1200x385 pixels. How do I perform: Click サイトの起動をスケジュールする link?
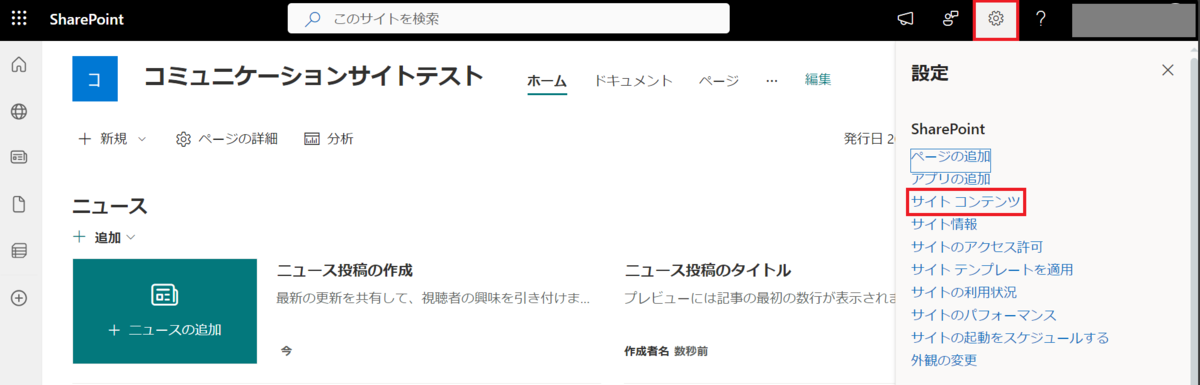[x=1010, y=337]
